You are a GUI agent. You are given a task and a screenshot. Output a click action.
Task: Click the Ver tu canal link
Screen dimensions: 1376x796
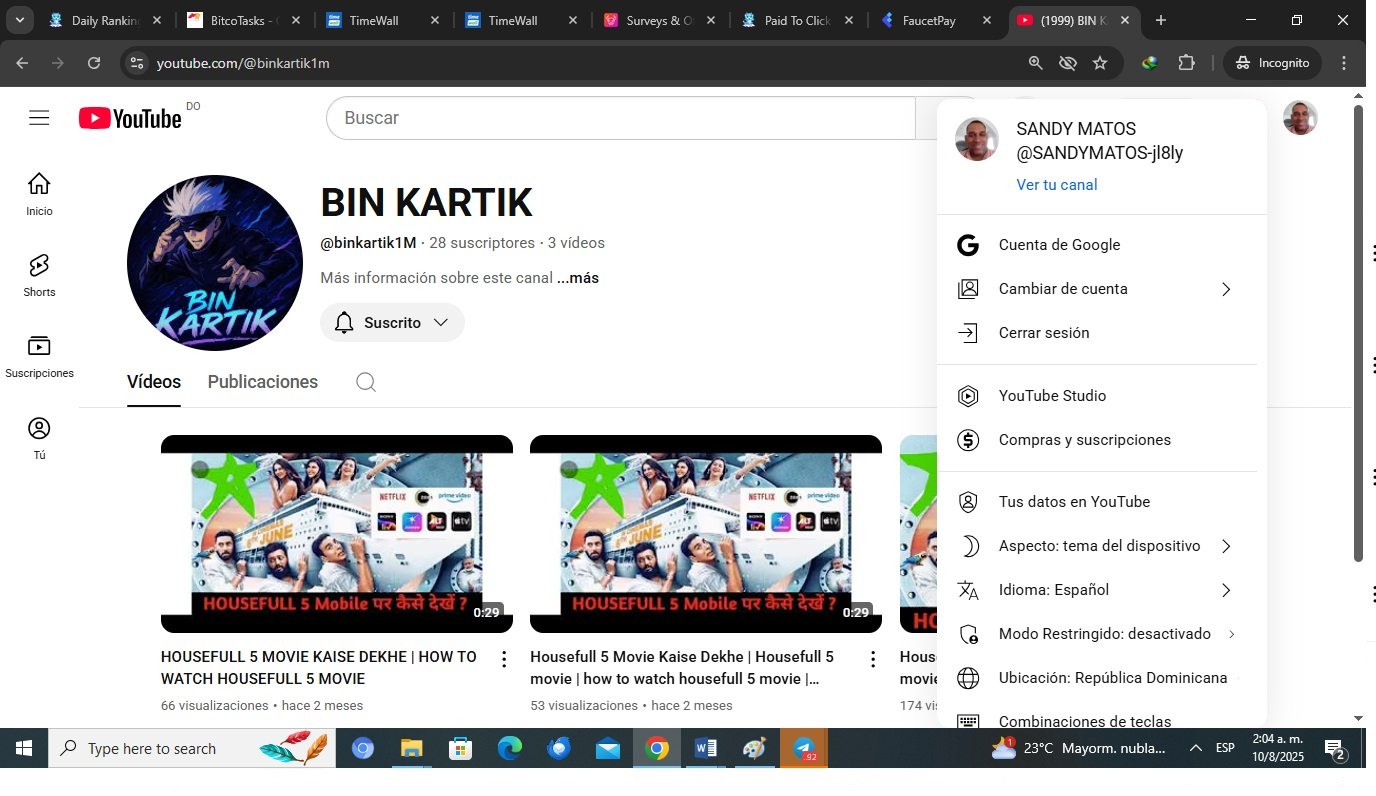[1056, 185]
